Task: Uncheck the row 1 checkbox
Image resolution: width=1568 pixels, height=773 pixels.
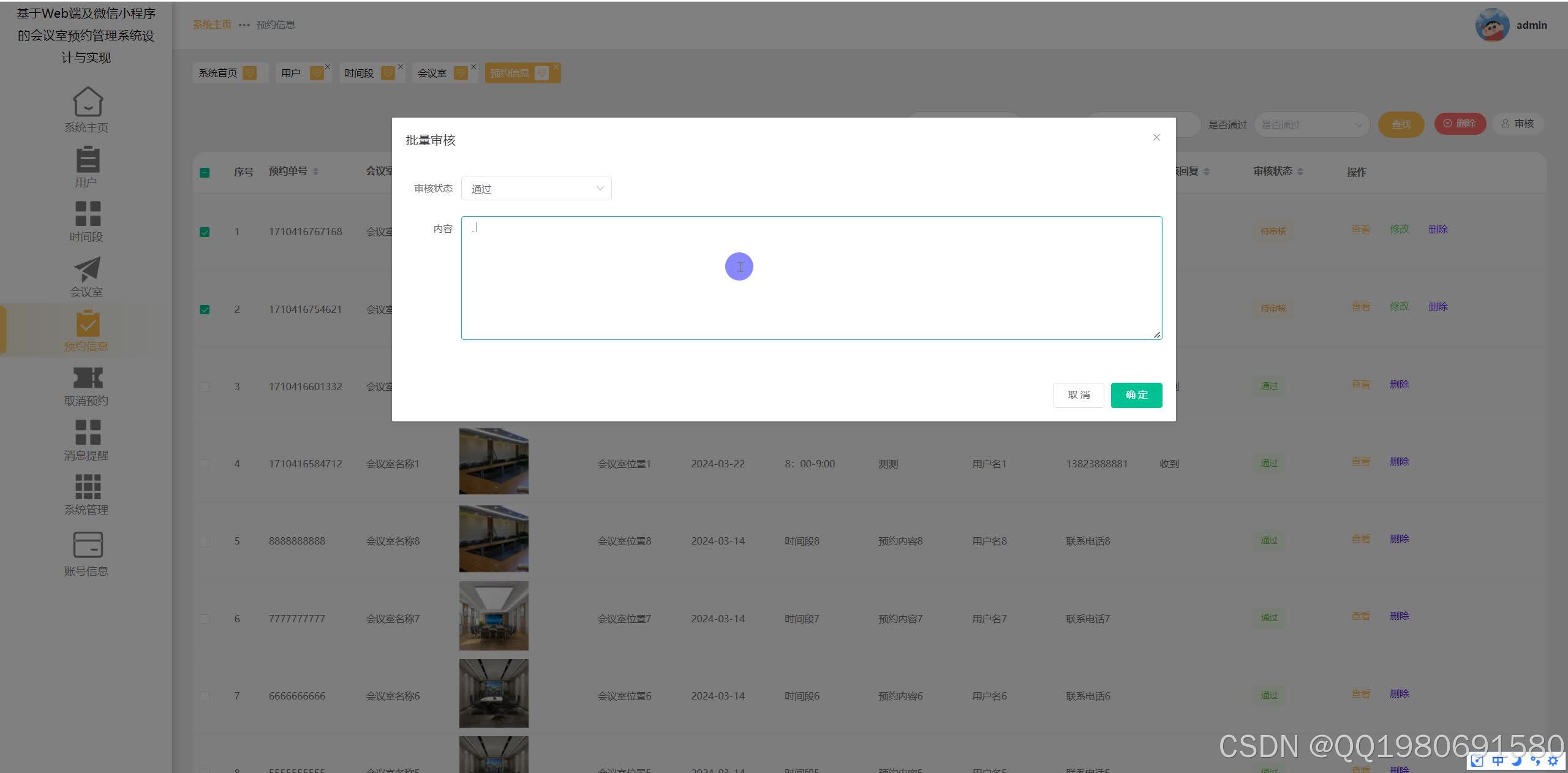Action: (x=205, y=232)
